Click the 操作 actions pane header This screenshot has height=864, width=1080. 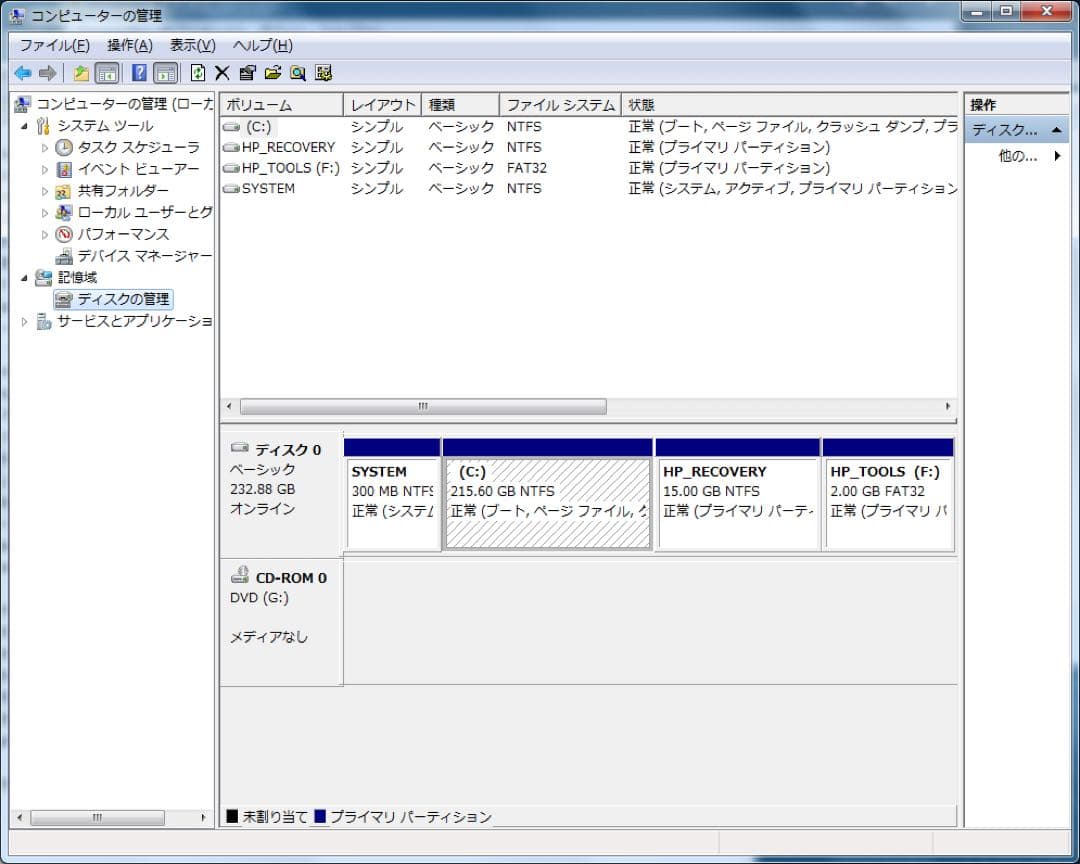click(1017, 105)
